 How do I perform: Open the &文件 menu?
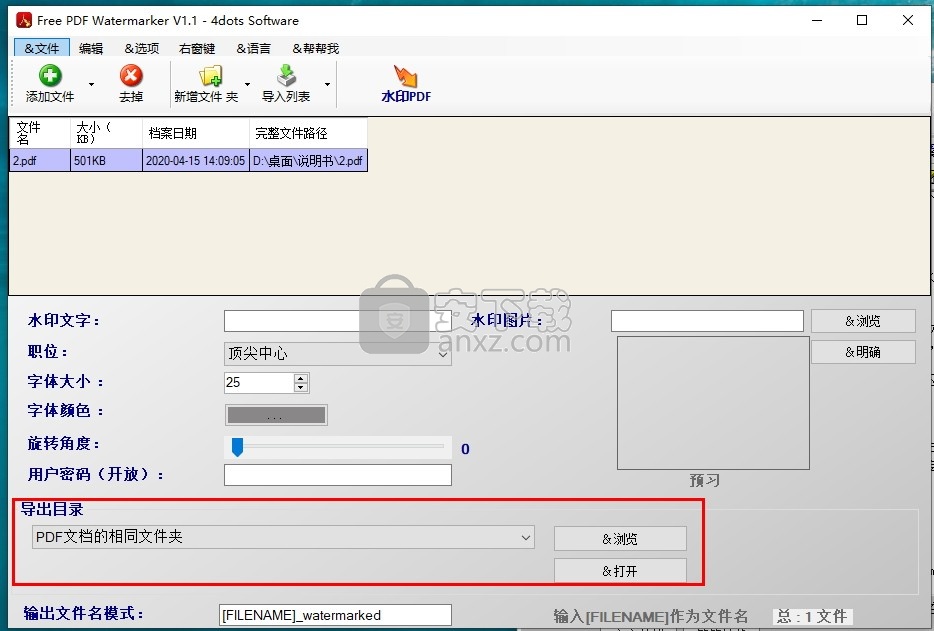click(42, 48)
